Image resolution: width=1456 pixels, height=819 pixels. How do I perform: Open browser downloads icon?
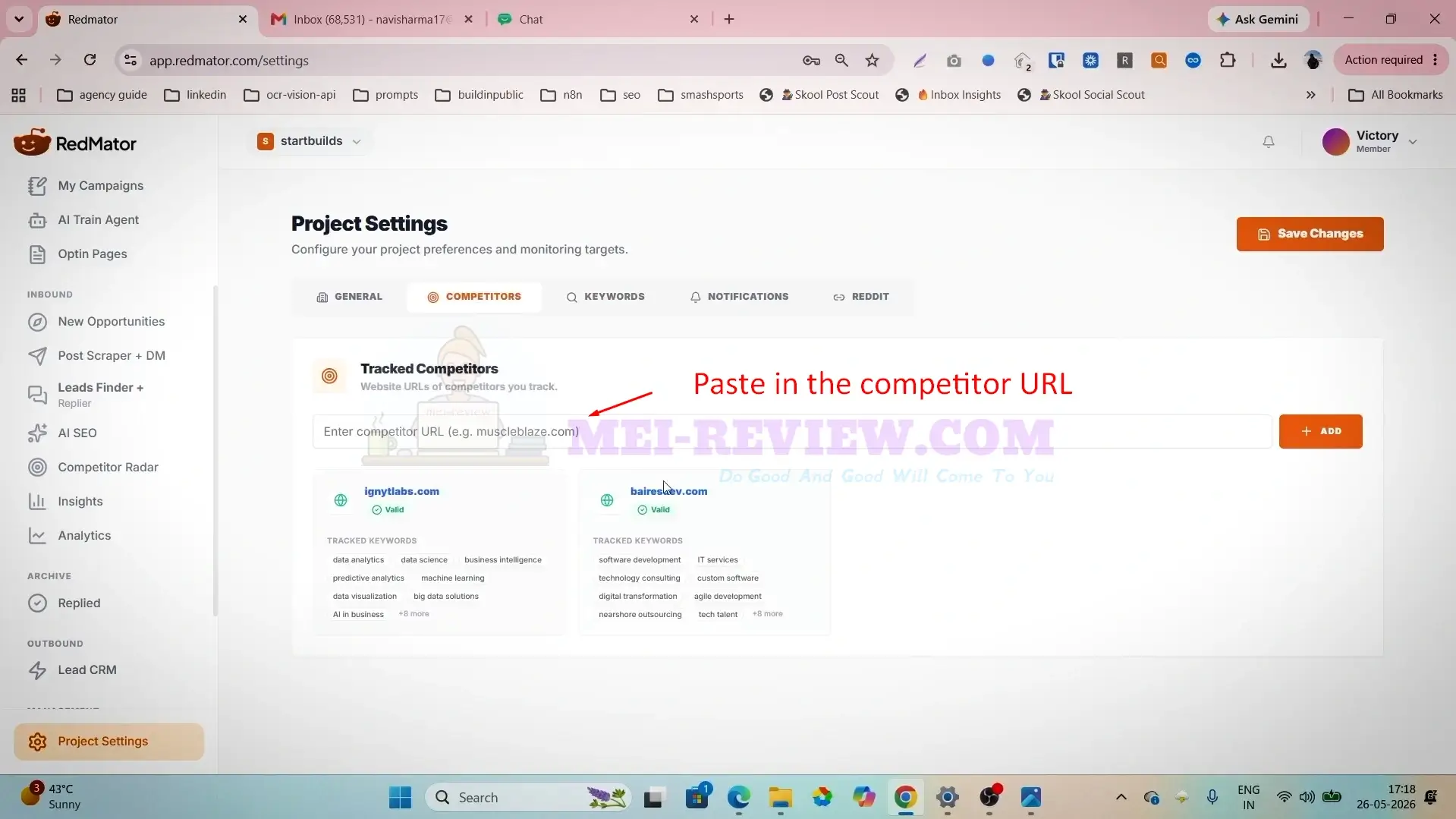[x=1278, y=60]
